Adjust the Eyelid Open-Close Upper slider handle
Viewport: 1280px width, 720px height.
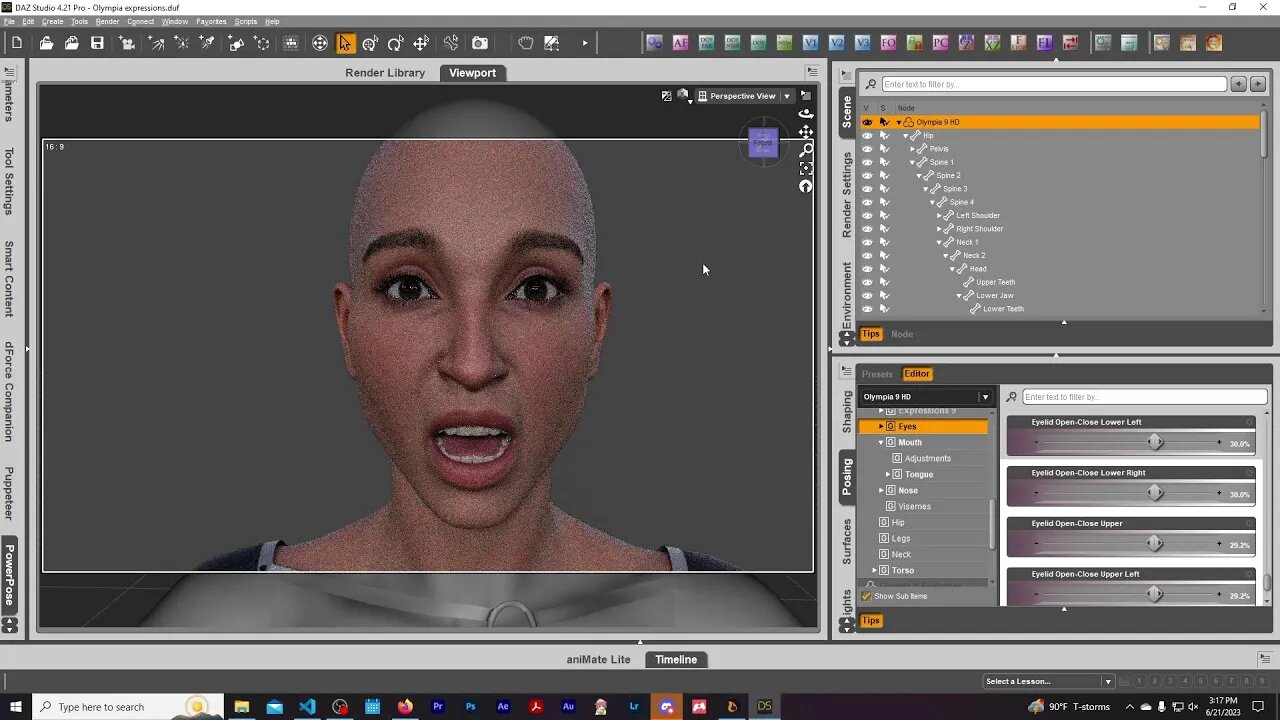click(1154, 543)
